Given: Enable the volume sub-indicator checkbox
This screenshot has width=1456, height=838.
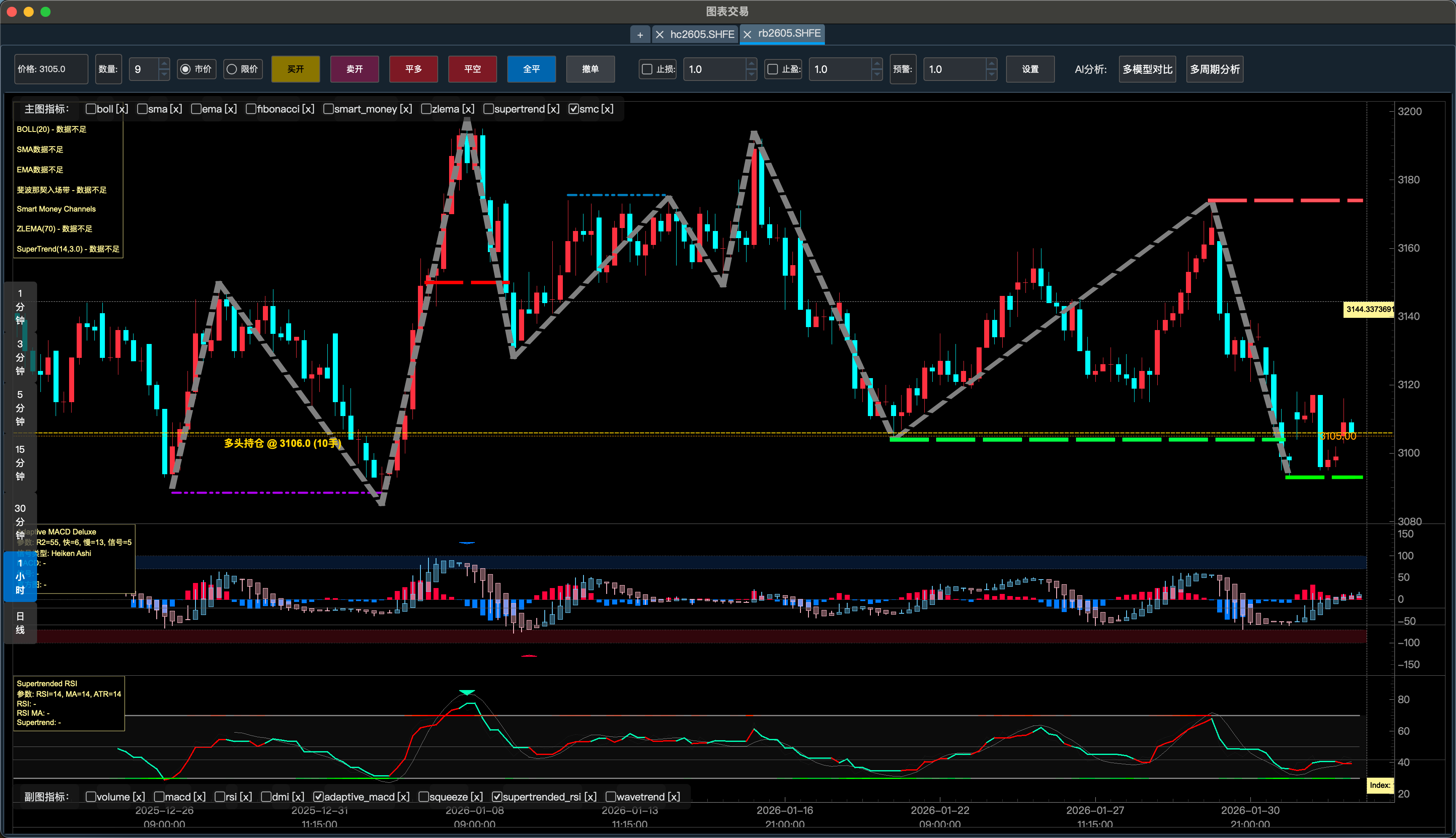Looking at the screenshot, I should 90,797.
